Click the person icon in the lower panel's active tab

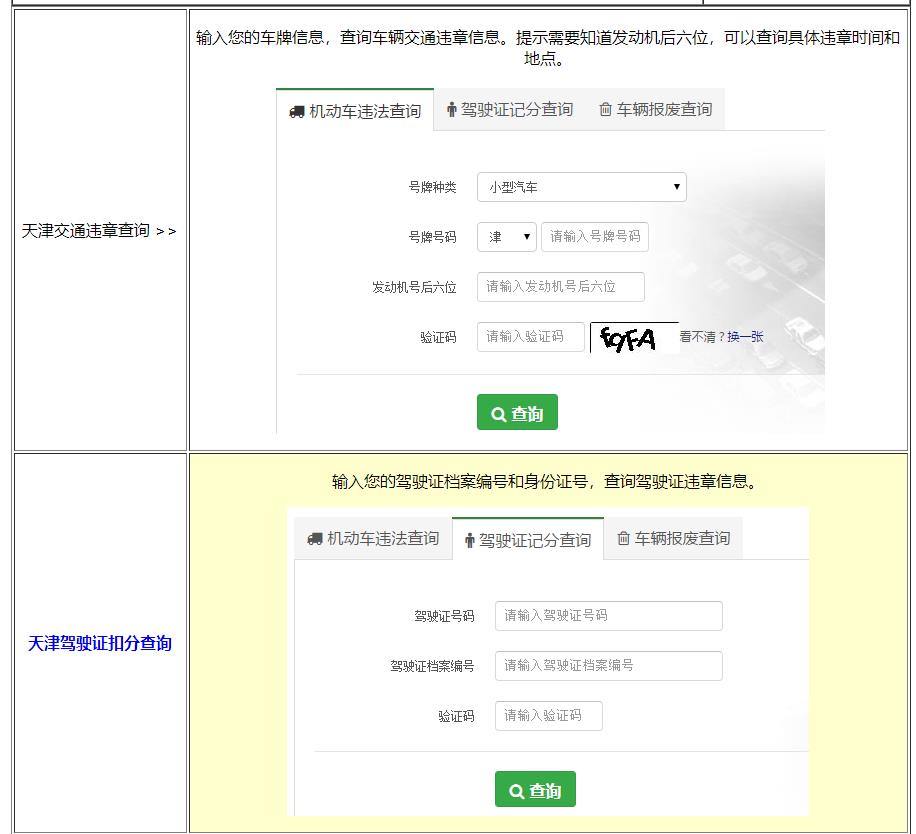pos(469,541)
